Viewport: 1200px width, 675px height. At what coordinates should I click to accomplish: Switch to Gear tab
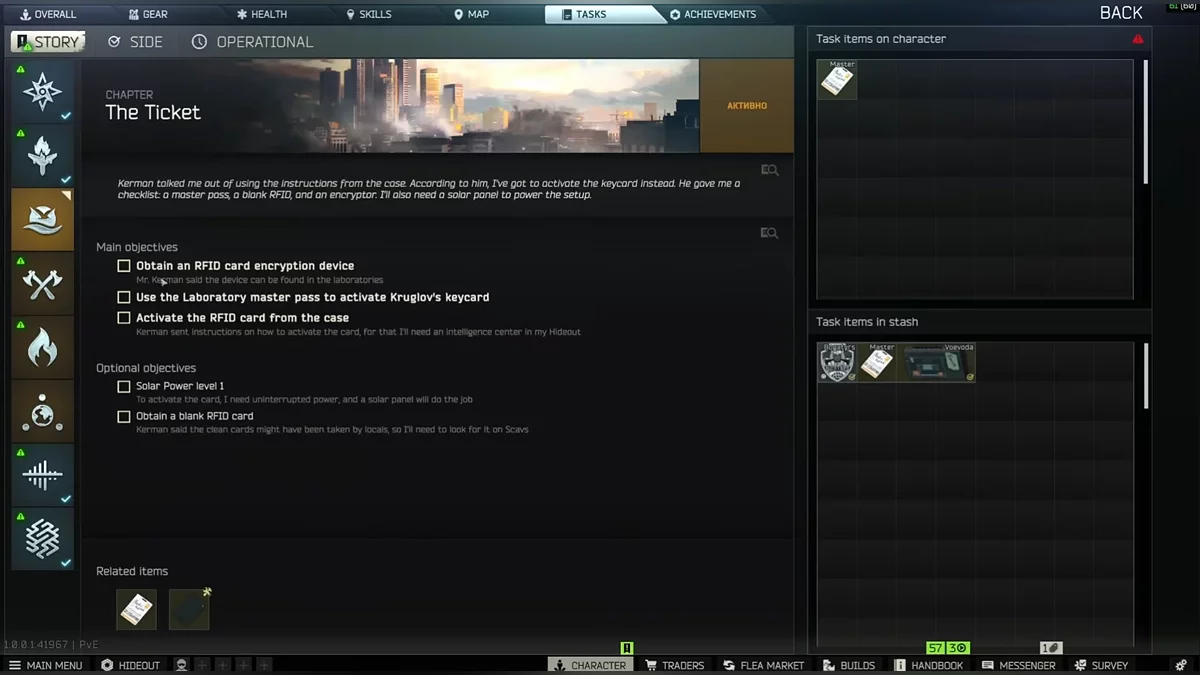point(148,14)
